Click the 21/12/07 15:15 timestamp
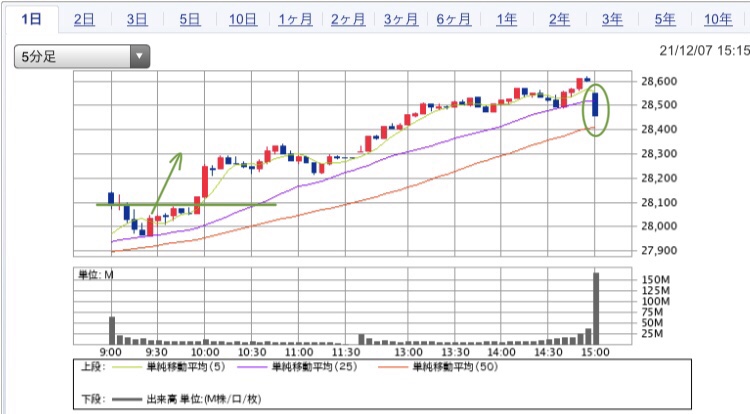 tap(704, 51)
